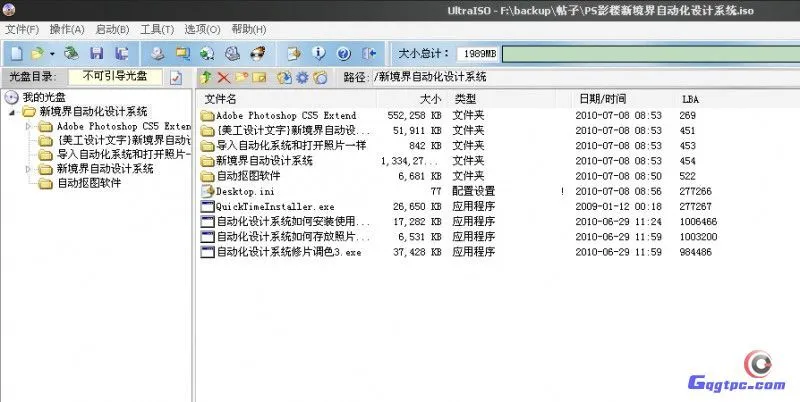Click the Burn CD/DVD image icon
This screenshot has width=800, height=402.
pyautogui.click(x=258, y=53)
